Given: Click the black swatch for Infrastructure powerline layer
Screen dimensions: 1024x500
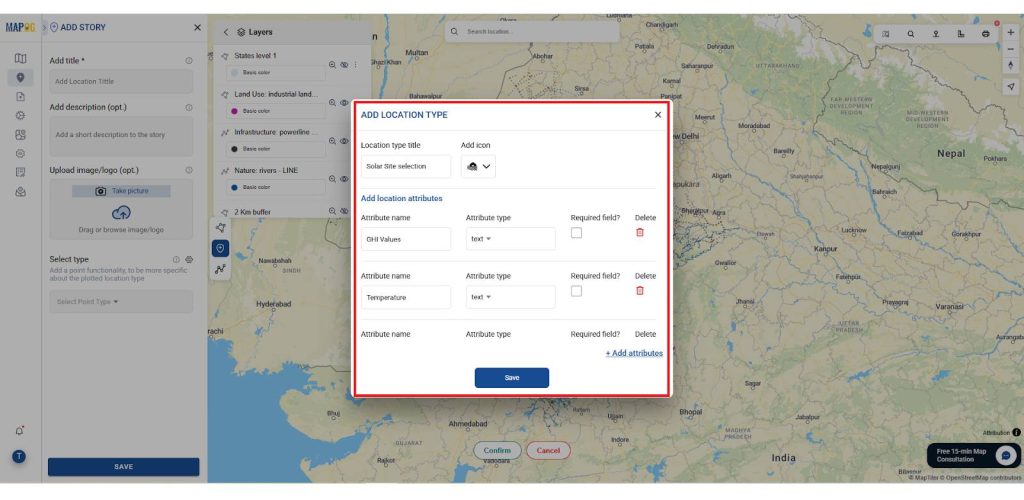Looking at the screenshot, I should [234, 149].
